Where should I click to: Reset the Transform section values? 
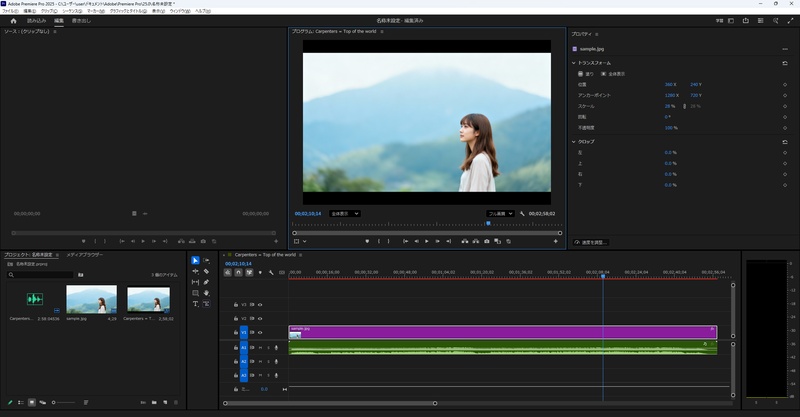tap(785, 63)
